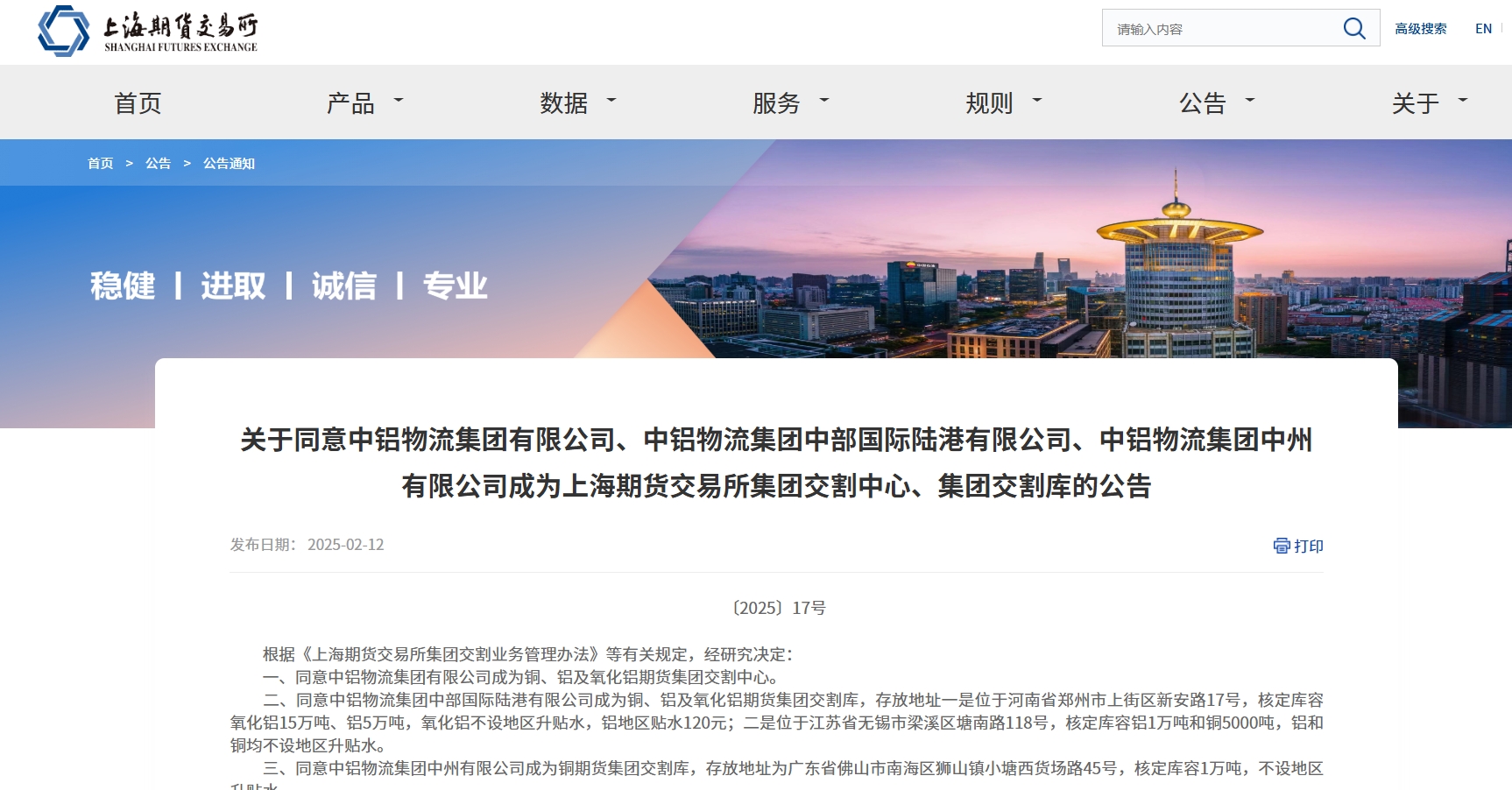Click the banner slogan 稳健 进取 诚信 专业
Image resolution: width=1512 pixels, height=790 pixels.
289,286
